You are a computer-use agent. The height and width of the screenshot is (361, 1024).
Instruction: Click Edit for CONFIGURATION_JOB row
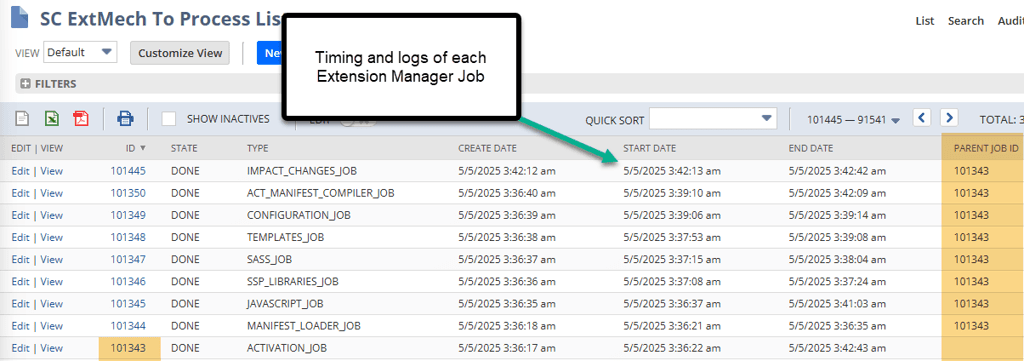(x=20, y=215)
